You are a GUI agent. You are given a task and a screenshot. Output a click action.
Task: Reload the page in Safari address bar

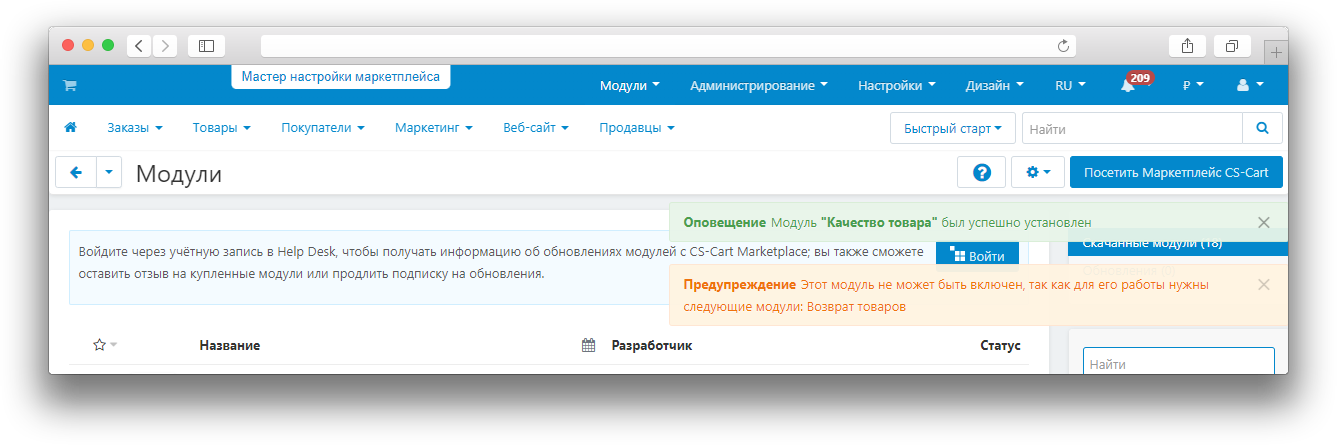(1063, 45)
